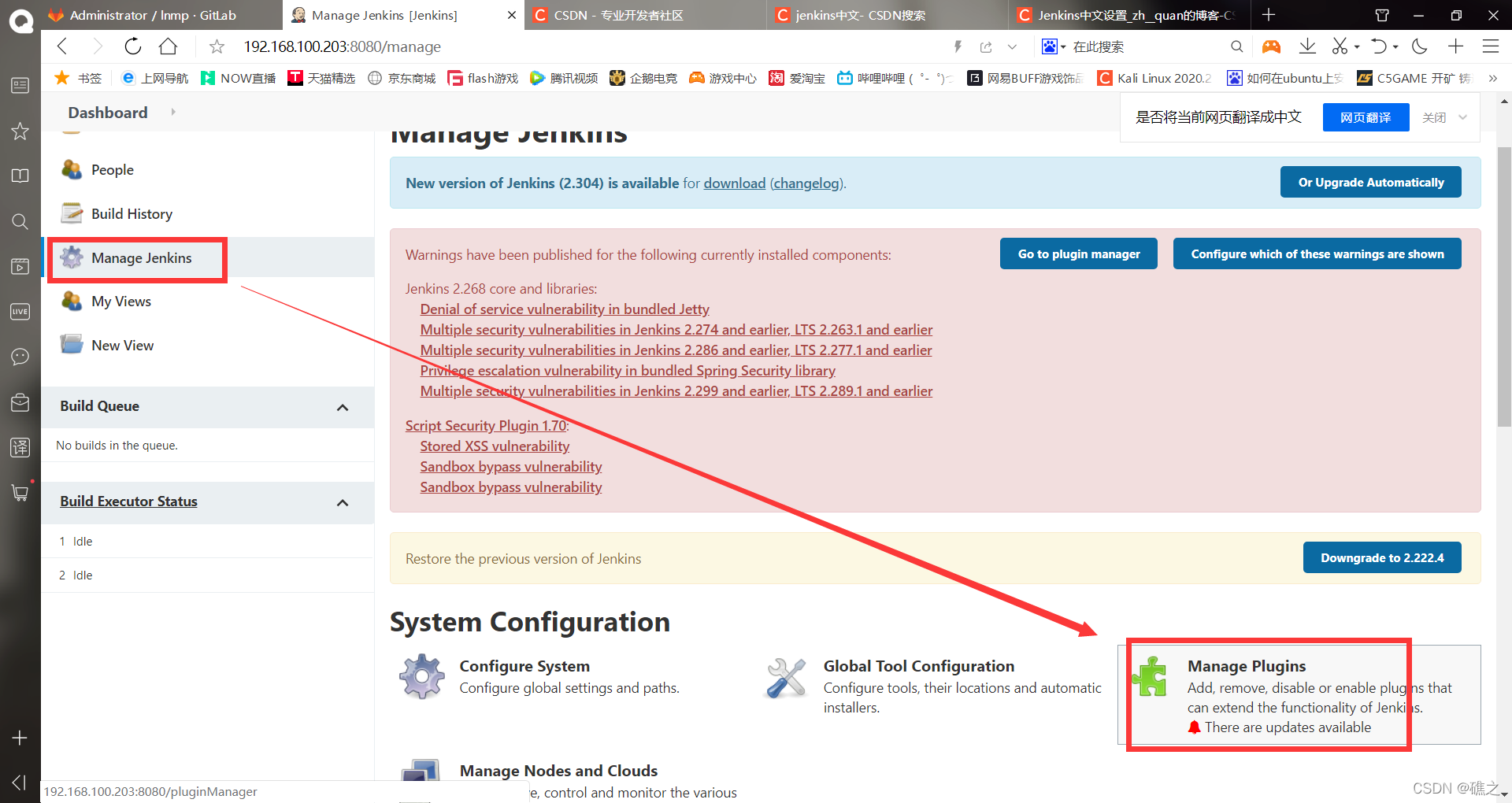Image resolution: width=1512 pixels, height=803 pixels.
Task: Click Or Upgrade Automatically button
Action: click(x=1370, y=182)
